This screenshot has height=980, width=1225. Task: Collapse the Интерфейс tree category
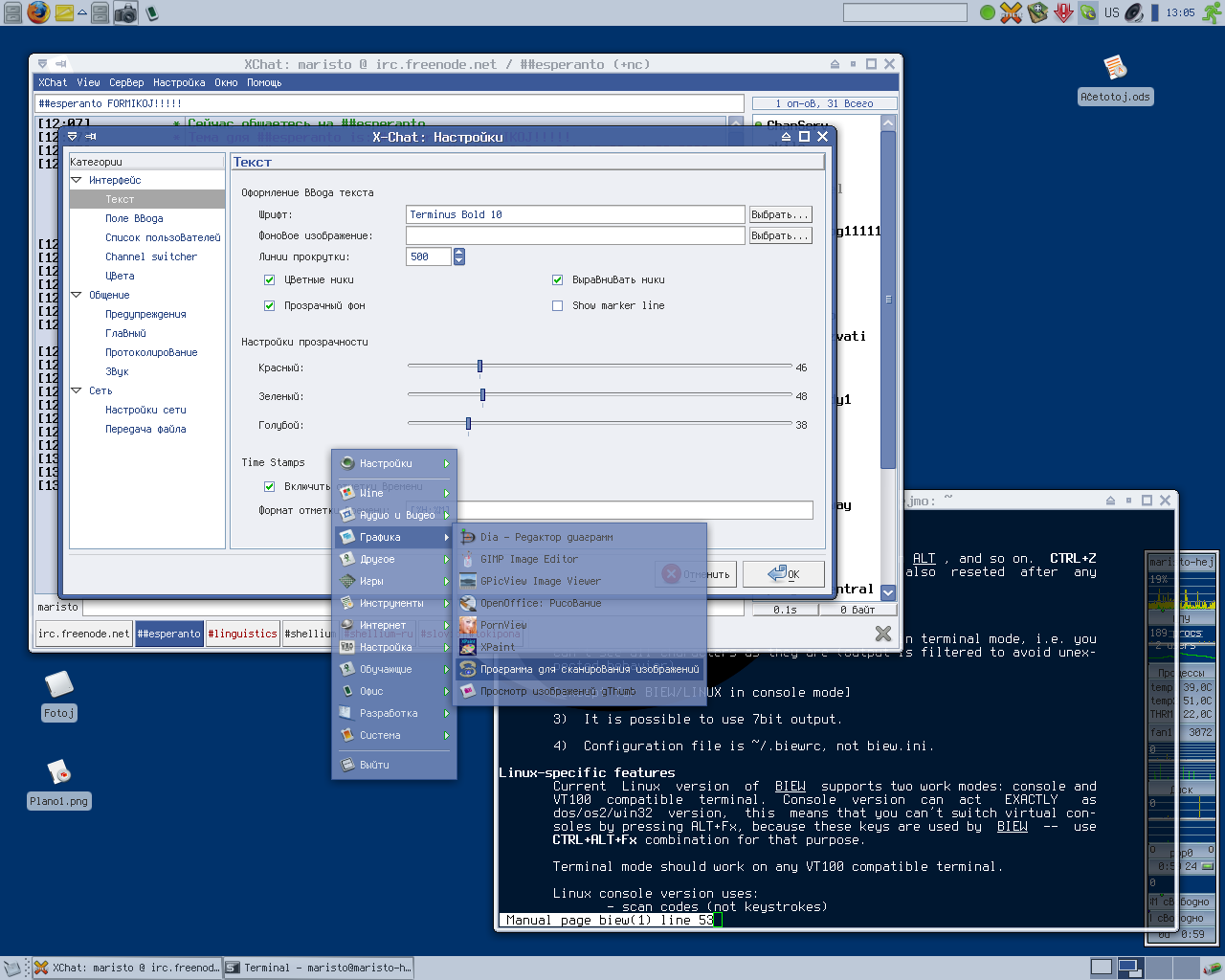coord(77,180)
